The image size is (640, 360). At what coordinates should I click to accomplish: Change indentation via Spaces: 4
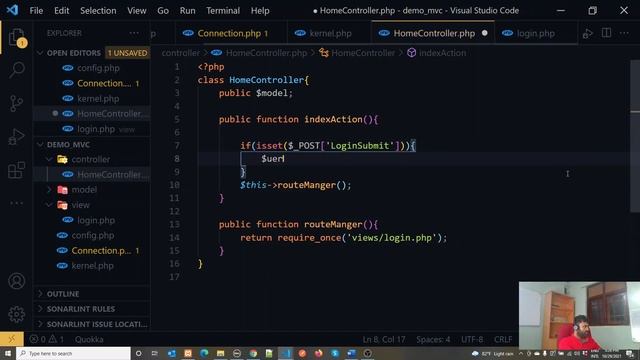(x=433, y=339)
